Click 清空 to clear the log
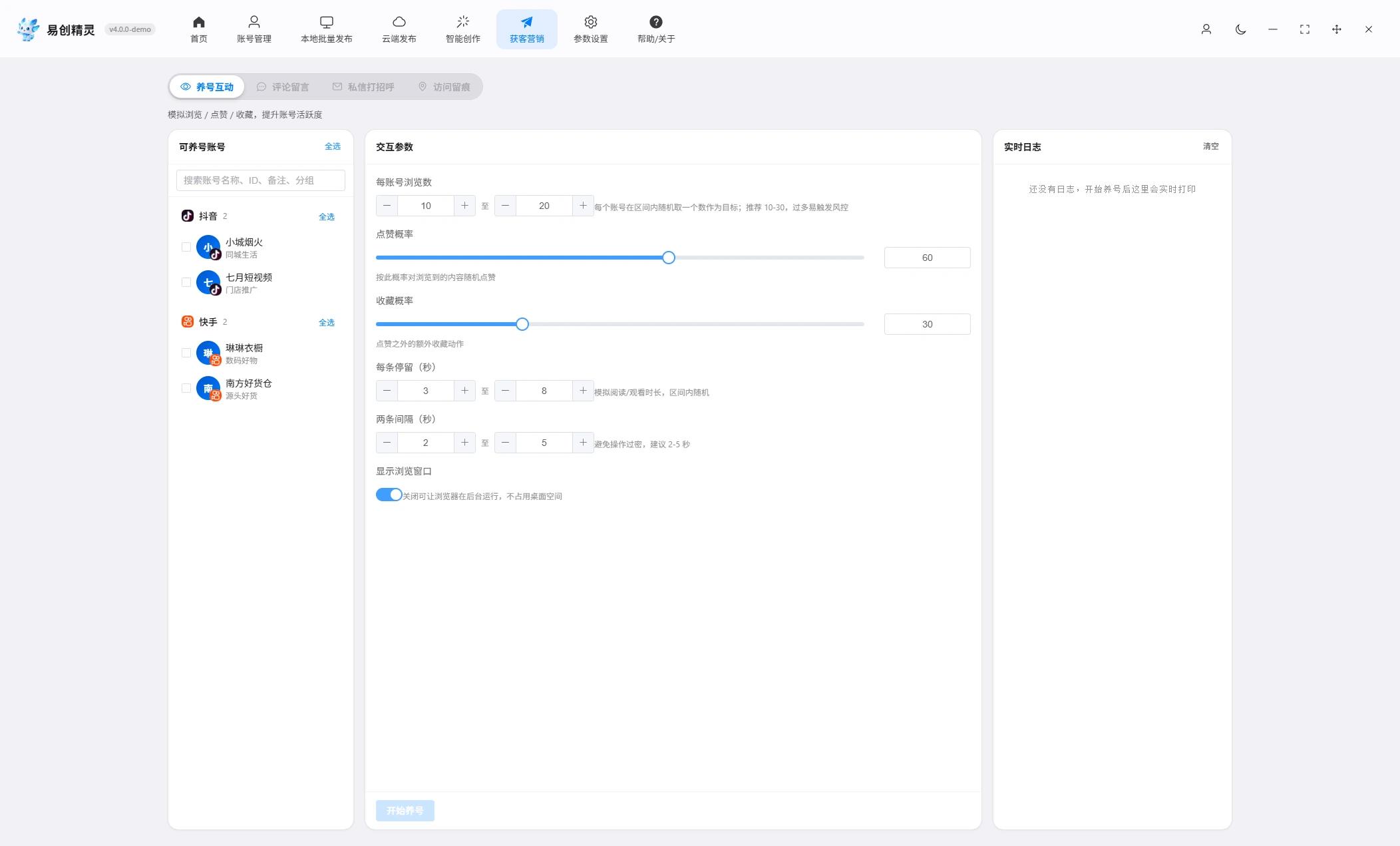Viewport: 1400px width, 846px height. tap(1210, 146)
